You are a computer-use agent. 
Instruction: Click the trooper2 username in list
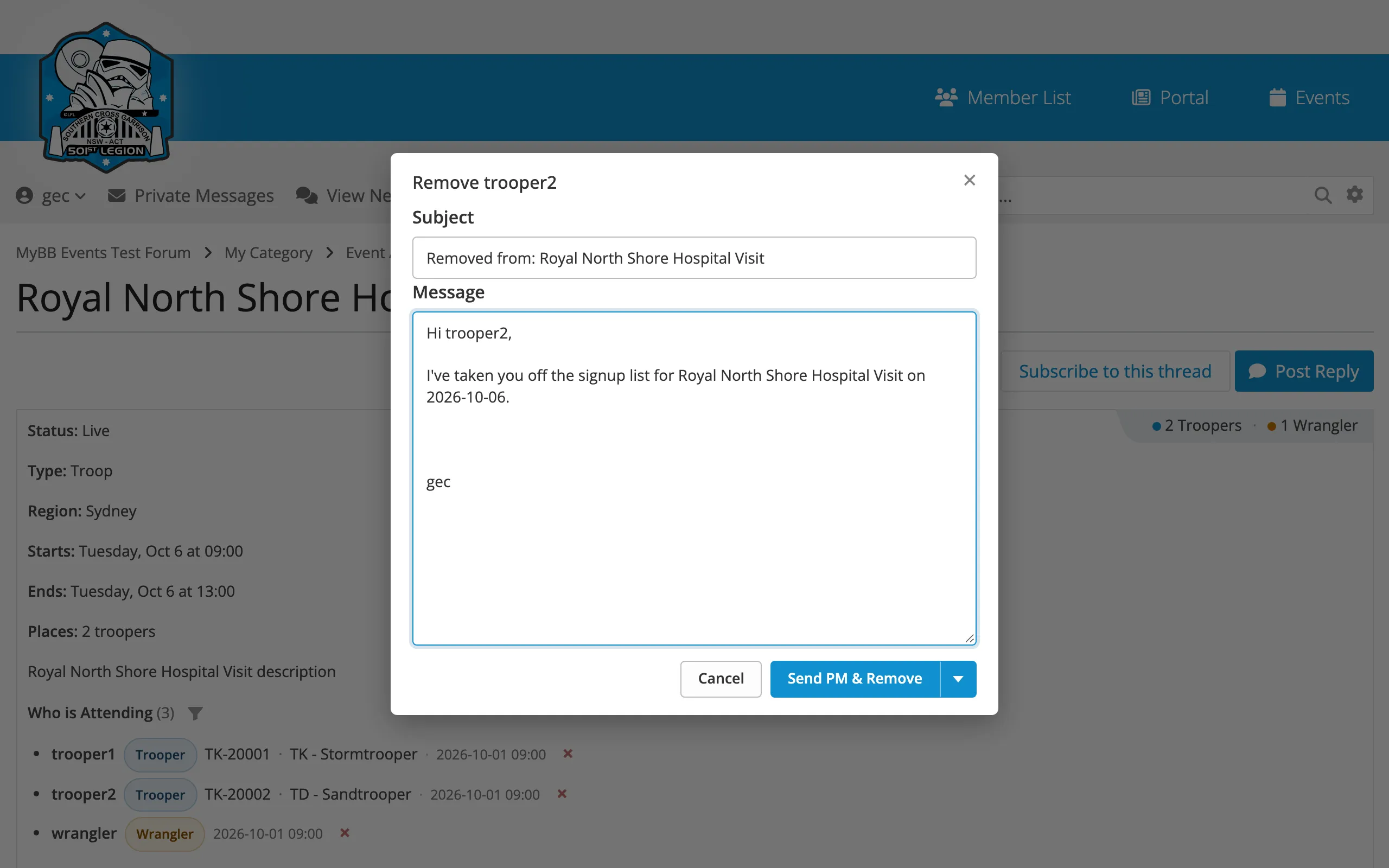pos(84,795)
